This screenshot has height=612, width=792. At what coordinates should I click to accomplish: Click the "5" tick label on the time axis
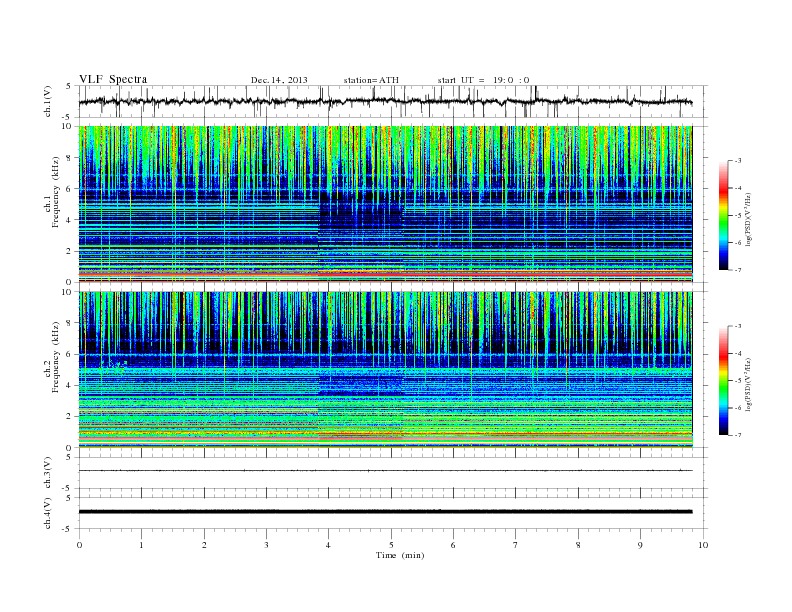pos(391,545)
